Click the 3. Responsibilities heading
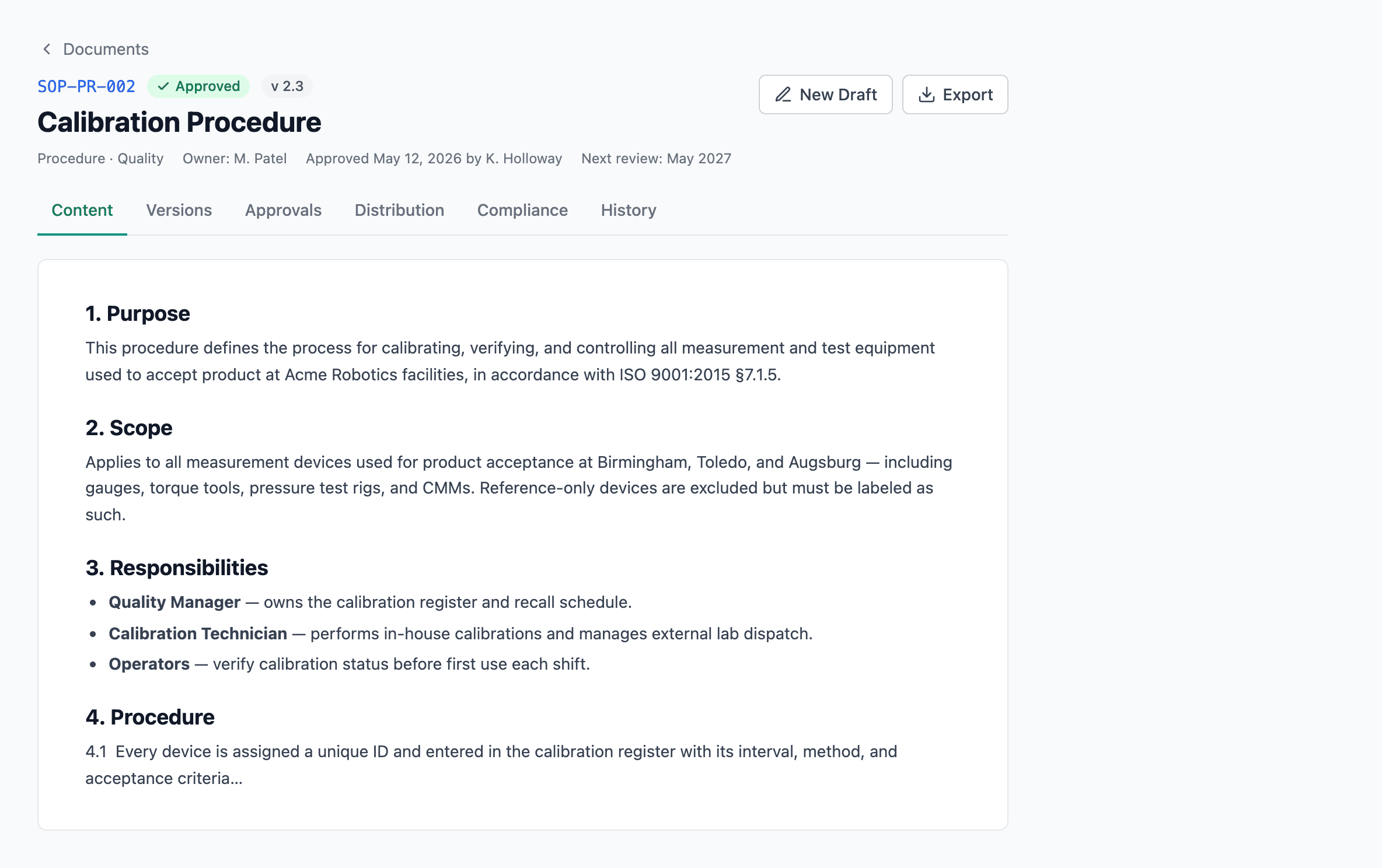 [x=177, y=568]
